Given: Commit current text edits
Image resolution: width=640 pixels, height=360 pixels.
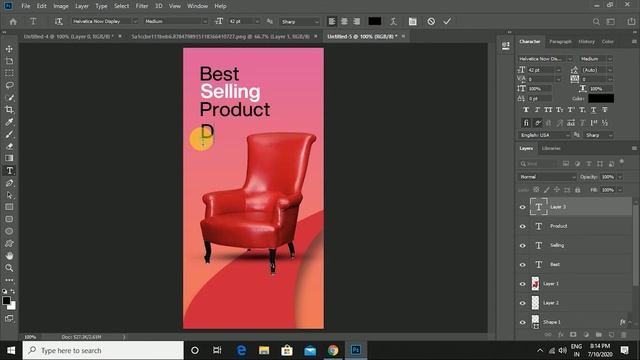Looking at the screenshot, I should [447, 21].
